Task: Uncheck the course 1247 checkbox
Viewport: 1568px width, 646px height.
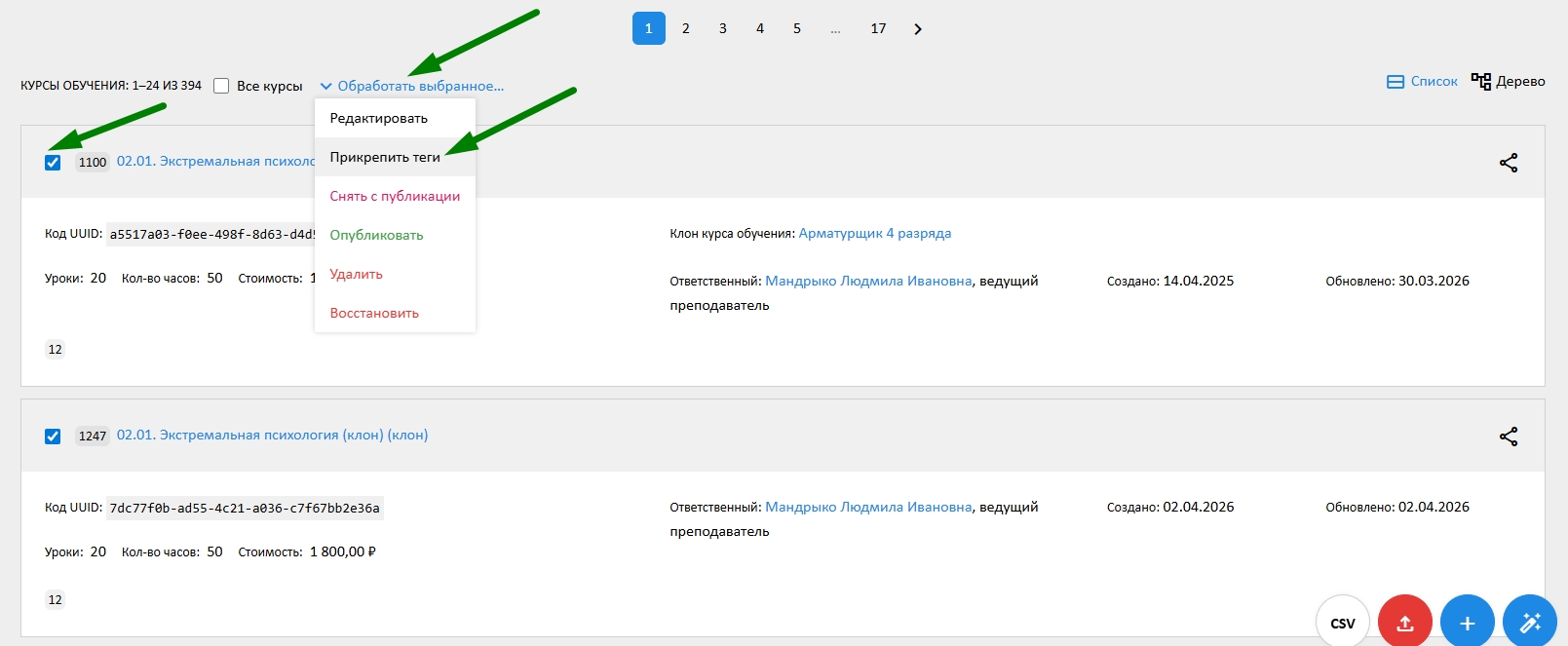Action: (53, 437)
